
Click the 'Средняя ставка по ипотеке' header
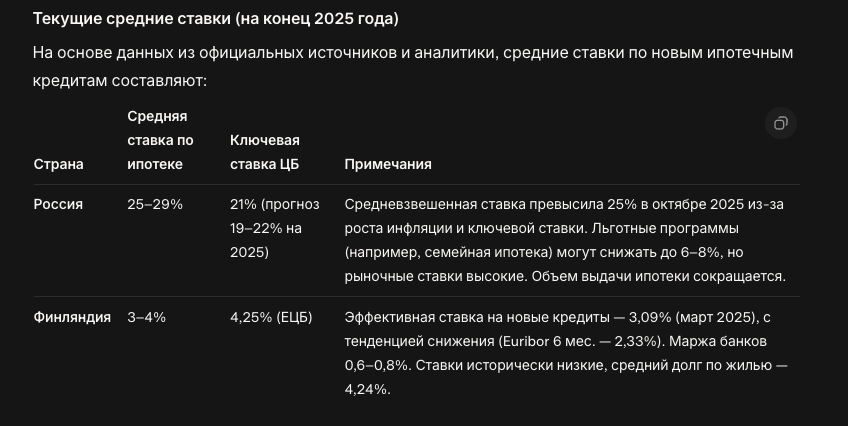[160, 140]
